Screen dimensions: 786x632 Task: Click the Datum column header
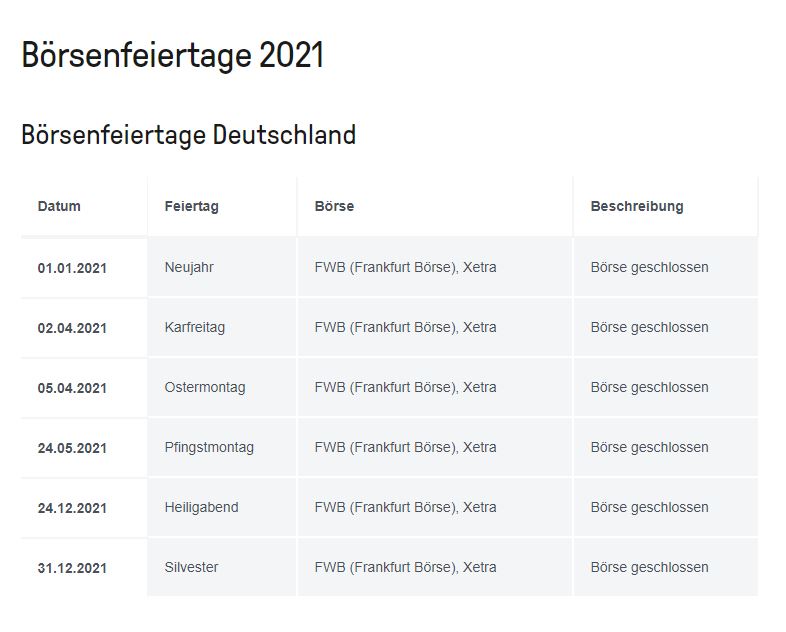tap(59, 207)
